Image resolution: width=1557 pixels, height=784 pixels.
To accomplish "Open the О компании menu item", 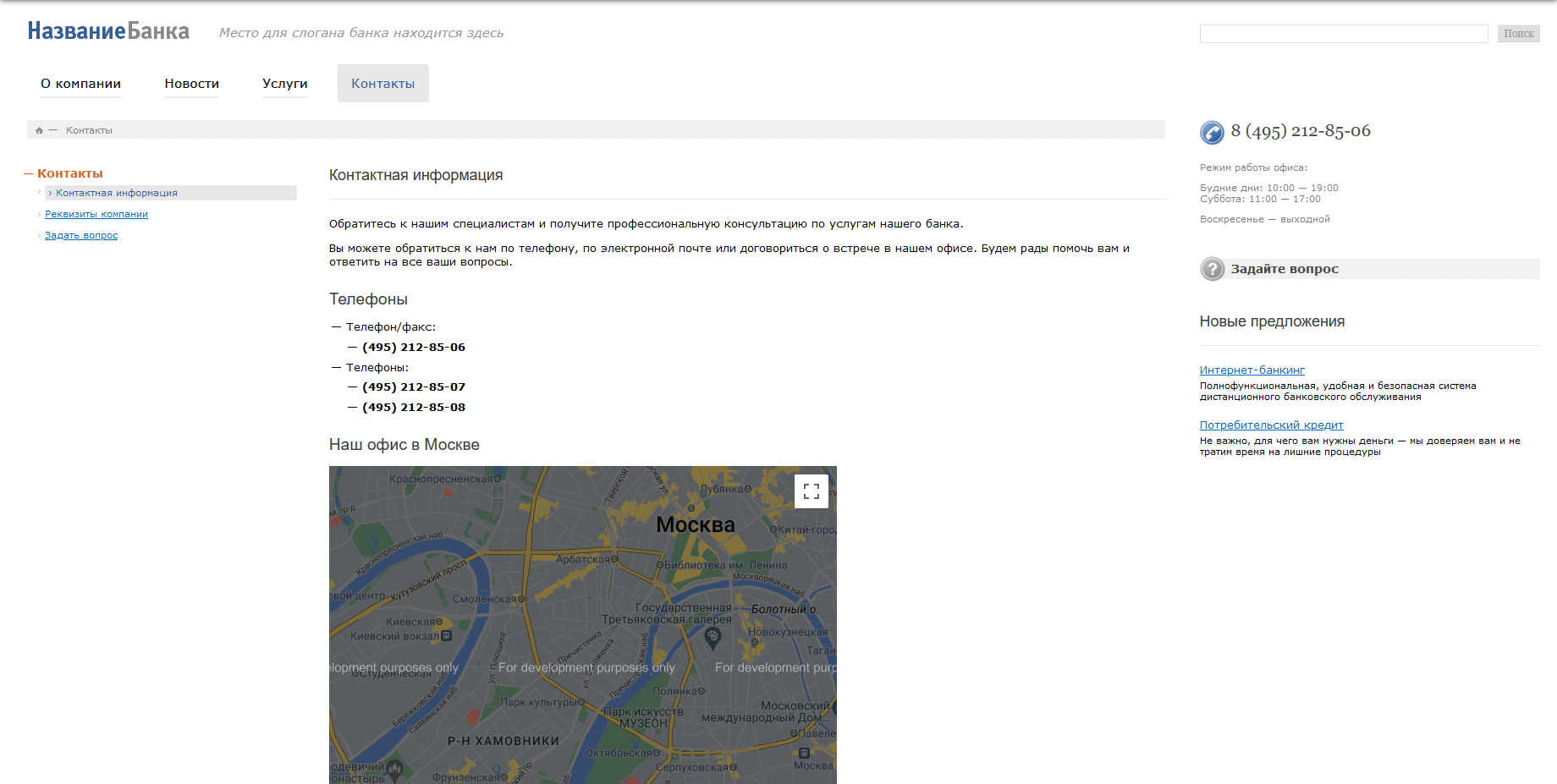I will click(80, 84).
